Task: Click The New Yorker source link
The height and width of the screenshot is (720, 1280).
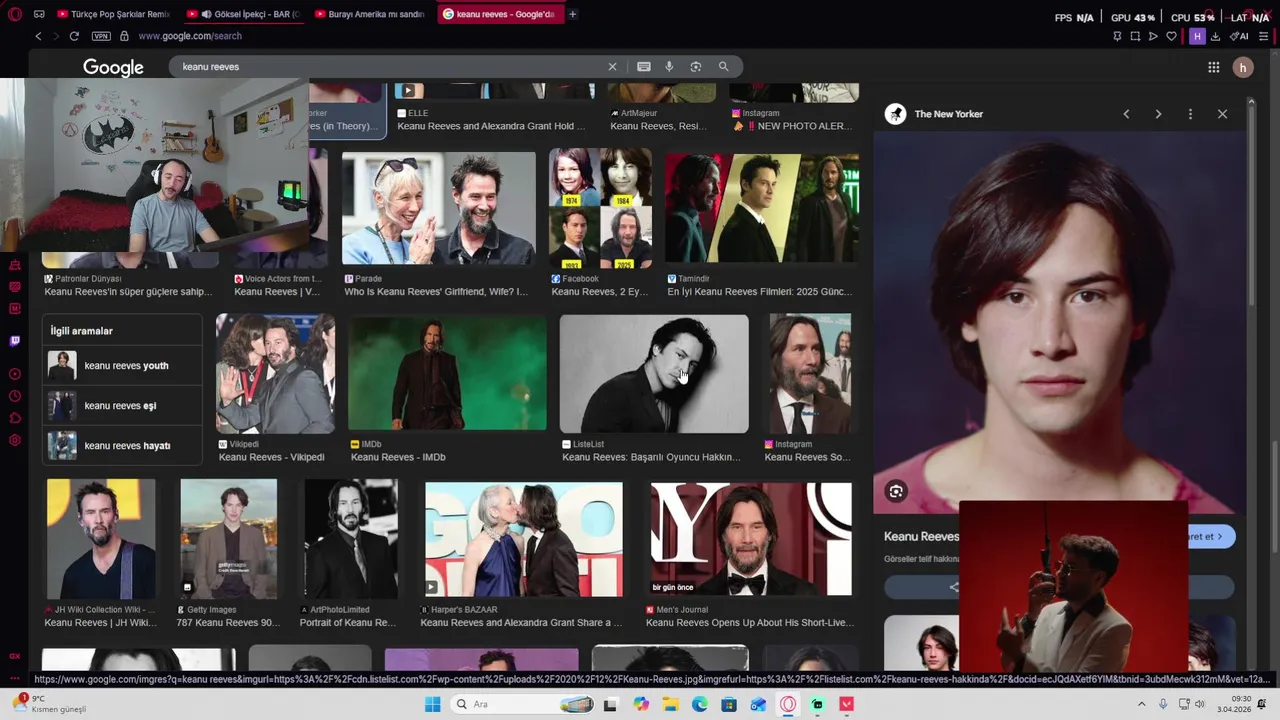Action: pos(948,114)
